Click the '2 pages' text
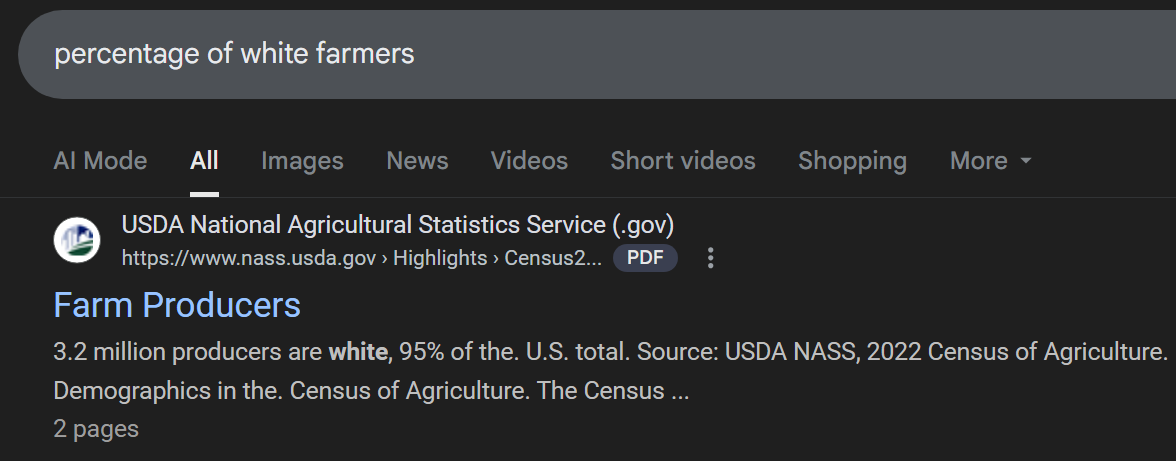This screenshot has width=1176, height=461. [x=96, y=429]
